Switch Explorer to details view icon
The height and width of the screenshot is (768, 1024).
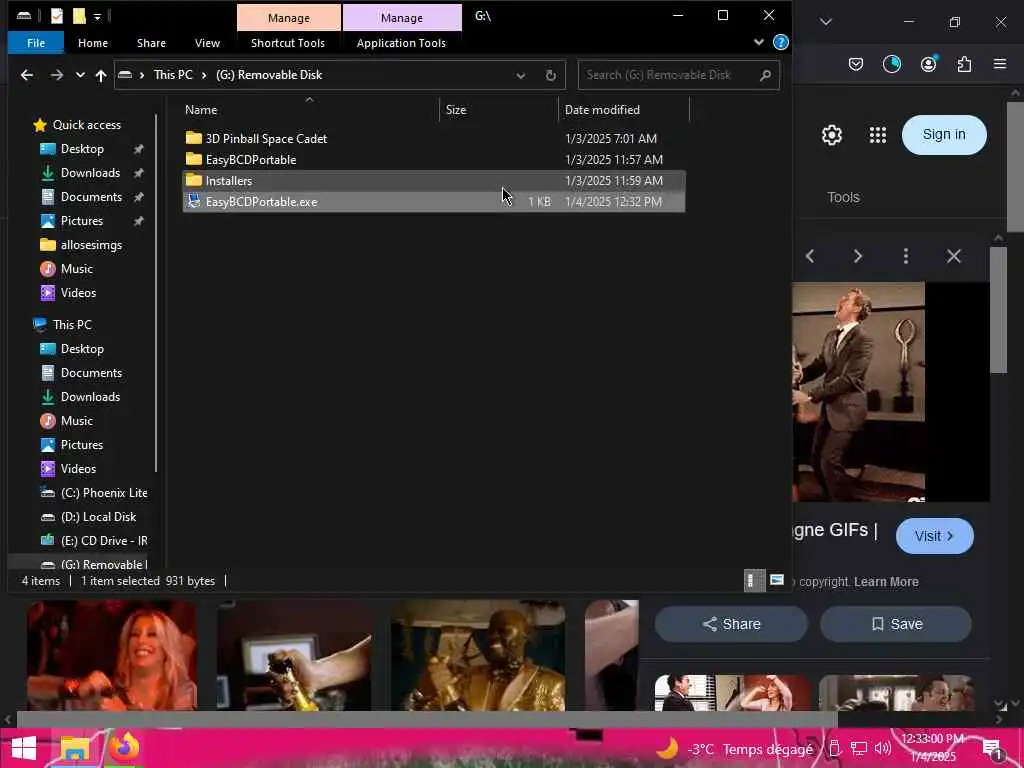[754, 581]
